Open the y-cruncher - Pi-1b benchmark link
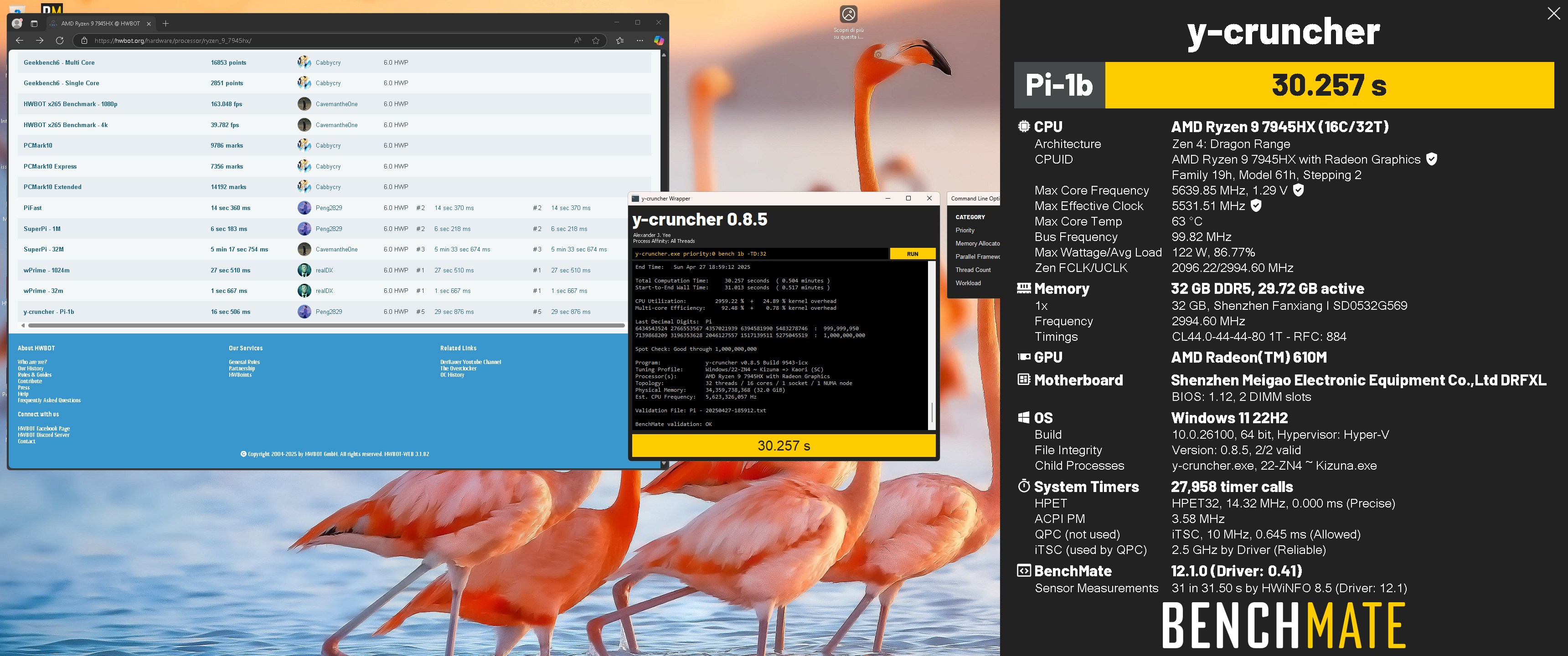1568x656 pixels. [x=49, y=312]
